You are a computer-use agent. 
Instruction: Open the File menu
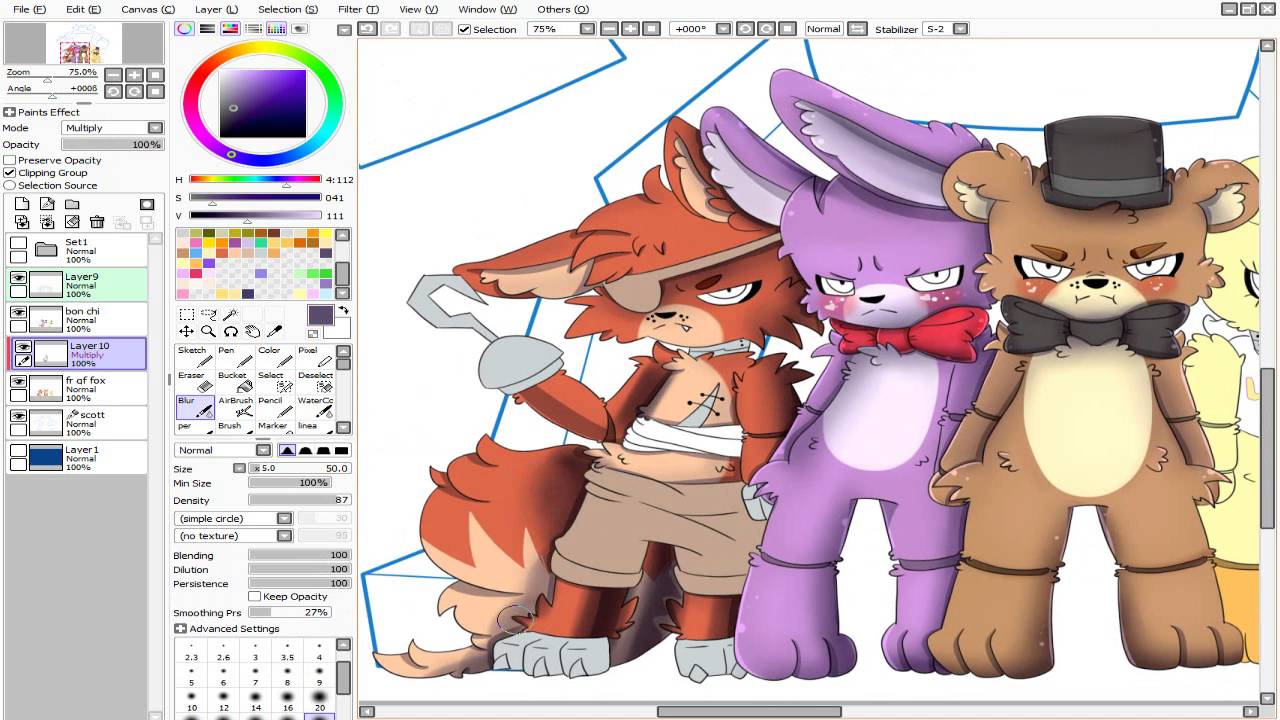(x=29, y=9)
